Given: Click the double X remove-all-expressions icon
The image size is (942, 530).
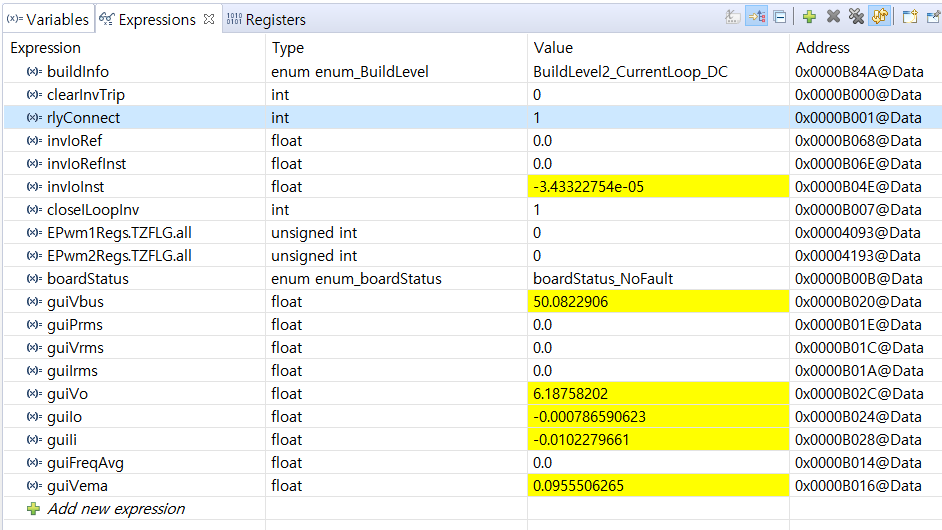Looking at the screenshot, I should tap(856, 17).
